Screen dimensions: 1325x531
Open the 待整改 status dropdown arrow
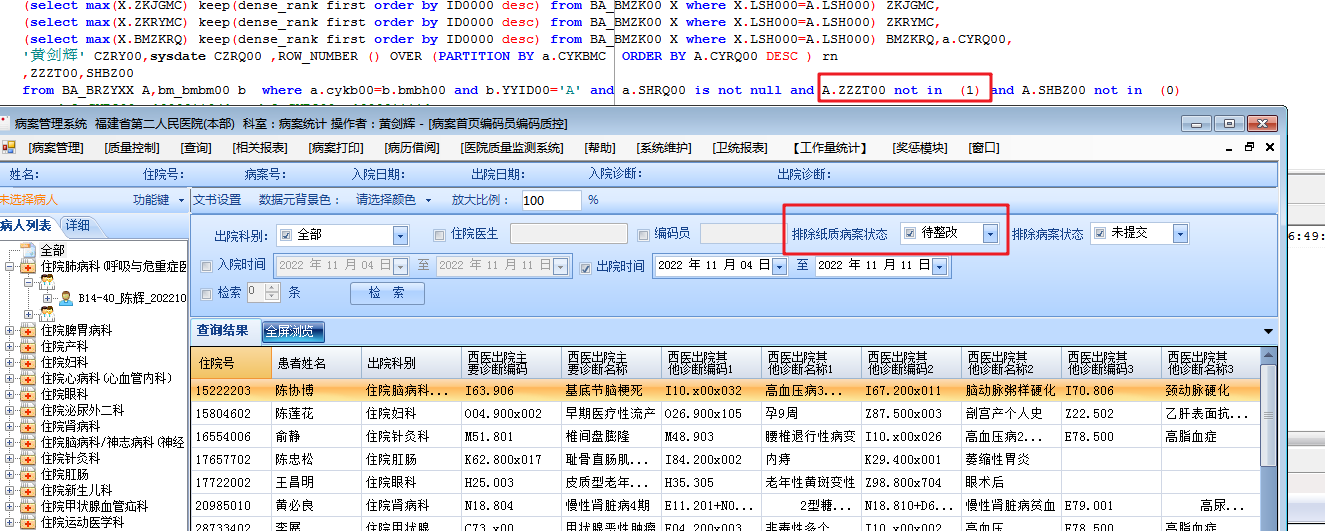click(x=990, y=234)
